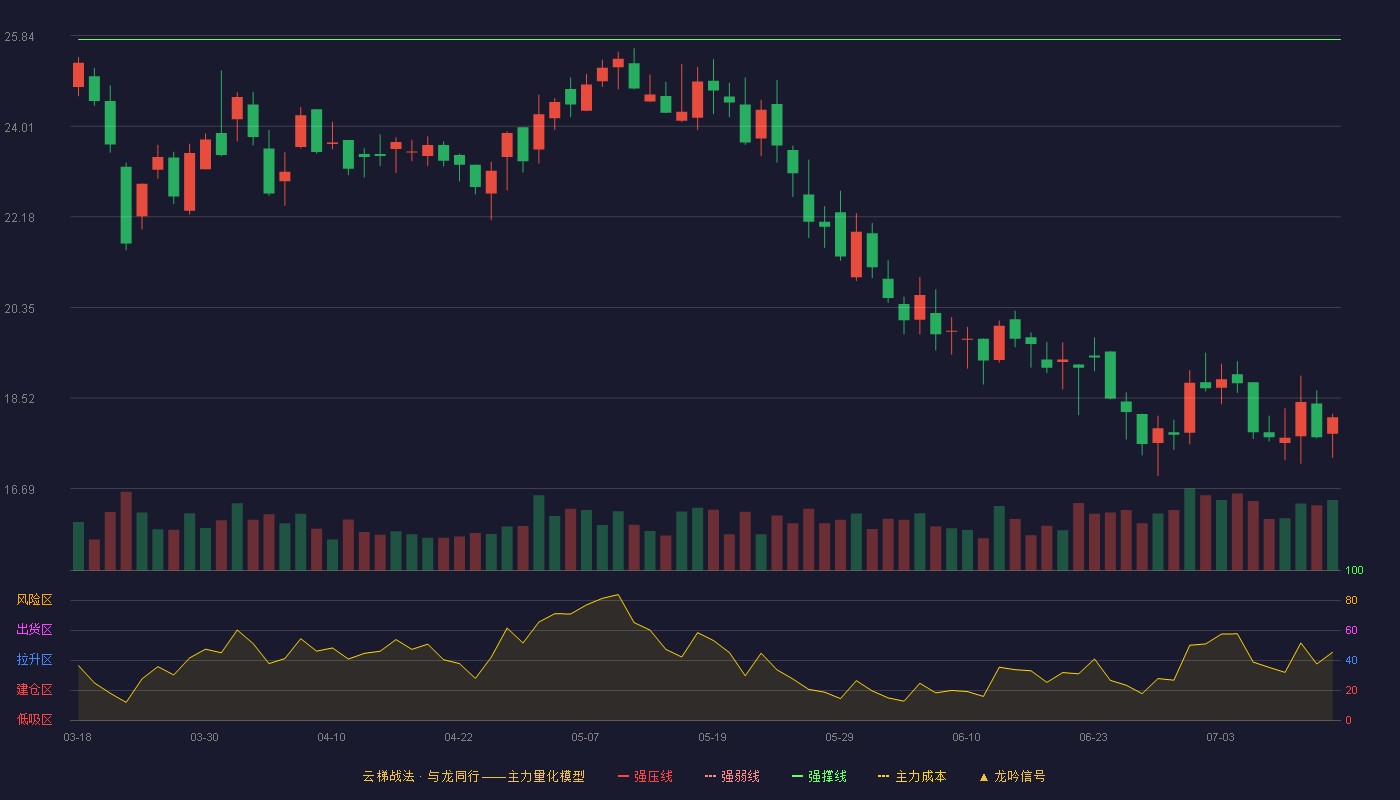Click the yellow dashed icon beside 主力成本

pyautogui.click(x=884, y=776)
